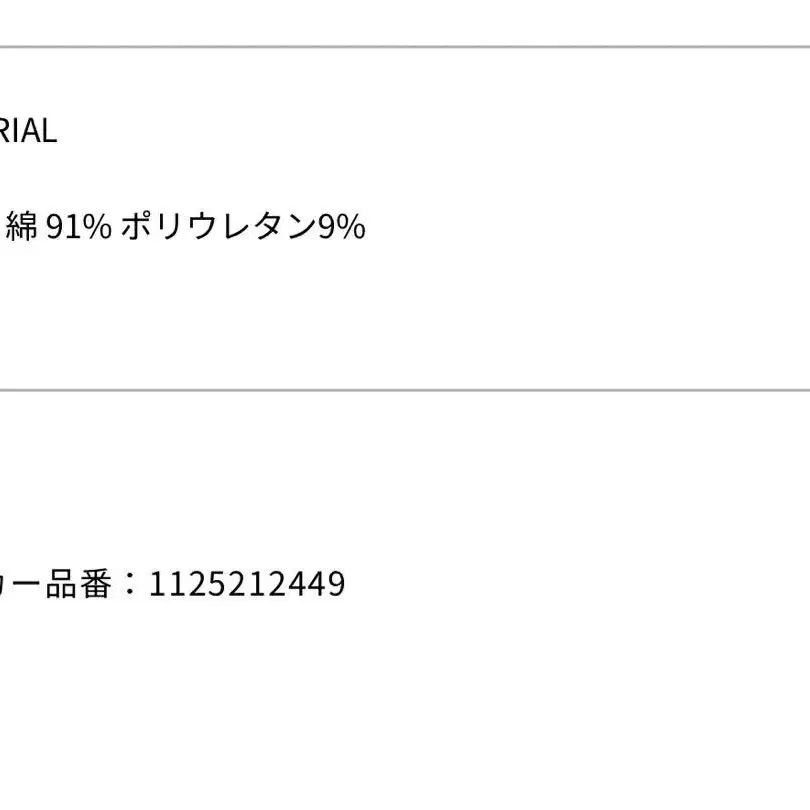Click the word ポリウレタン
The width and height of the screenshot is (810, 810).
[x=219, y=226]
